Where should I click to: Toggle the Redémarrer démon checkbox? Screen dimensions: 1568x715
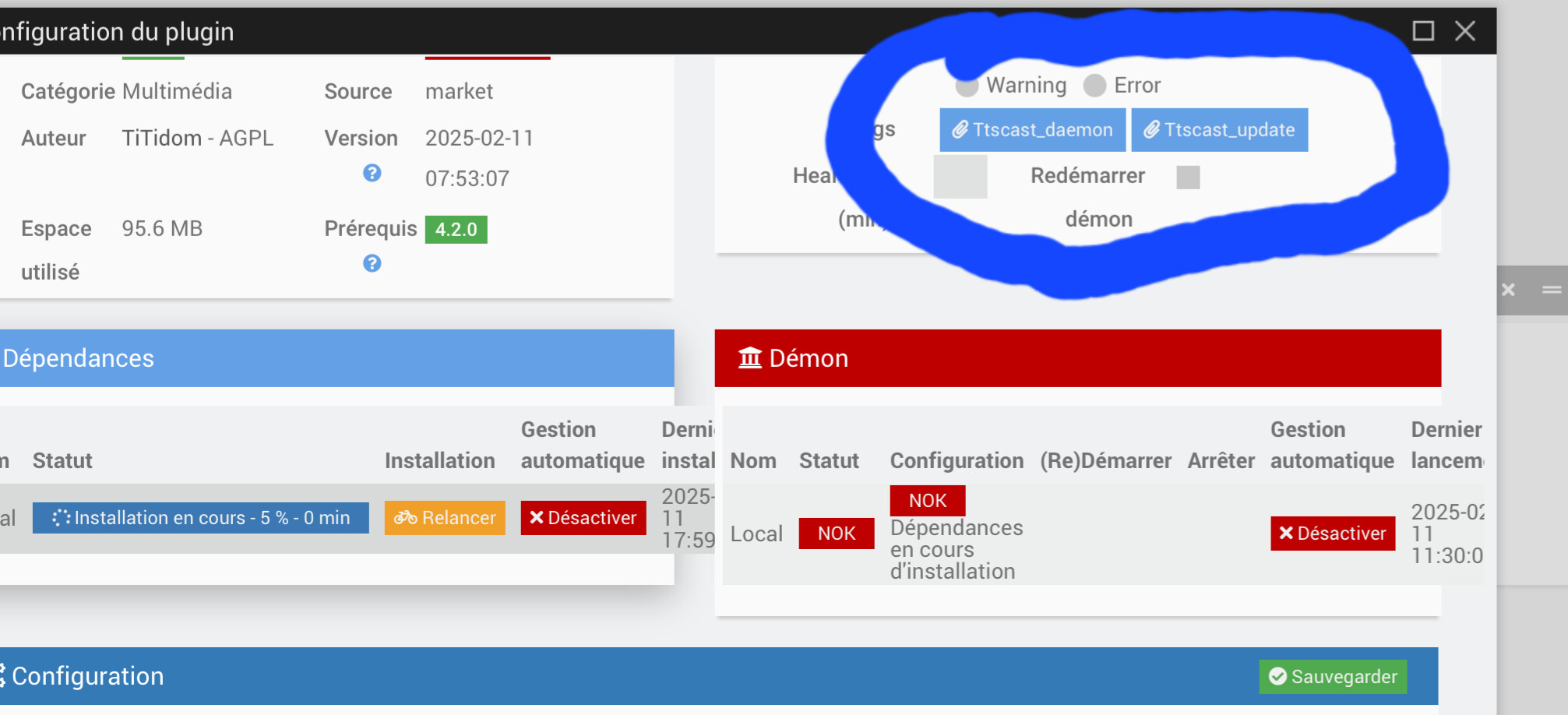(x=1188, y=178)
